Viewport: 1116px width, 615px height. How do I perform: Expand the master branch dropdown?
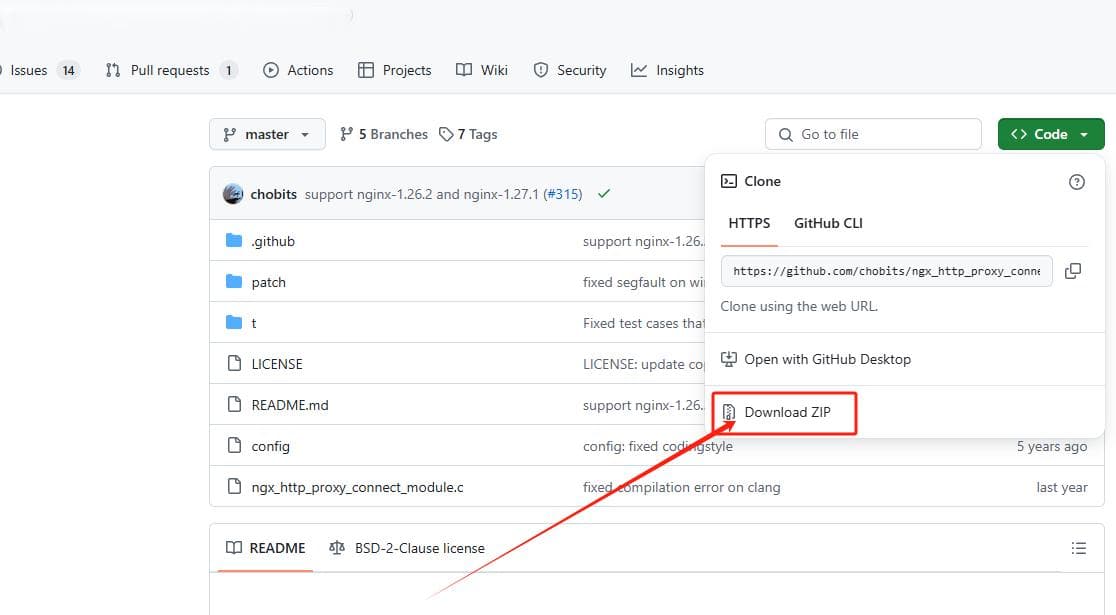pyautogui.click(x=267, y=134)
